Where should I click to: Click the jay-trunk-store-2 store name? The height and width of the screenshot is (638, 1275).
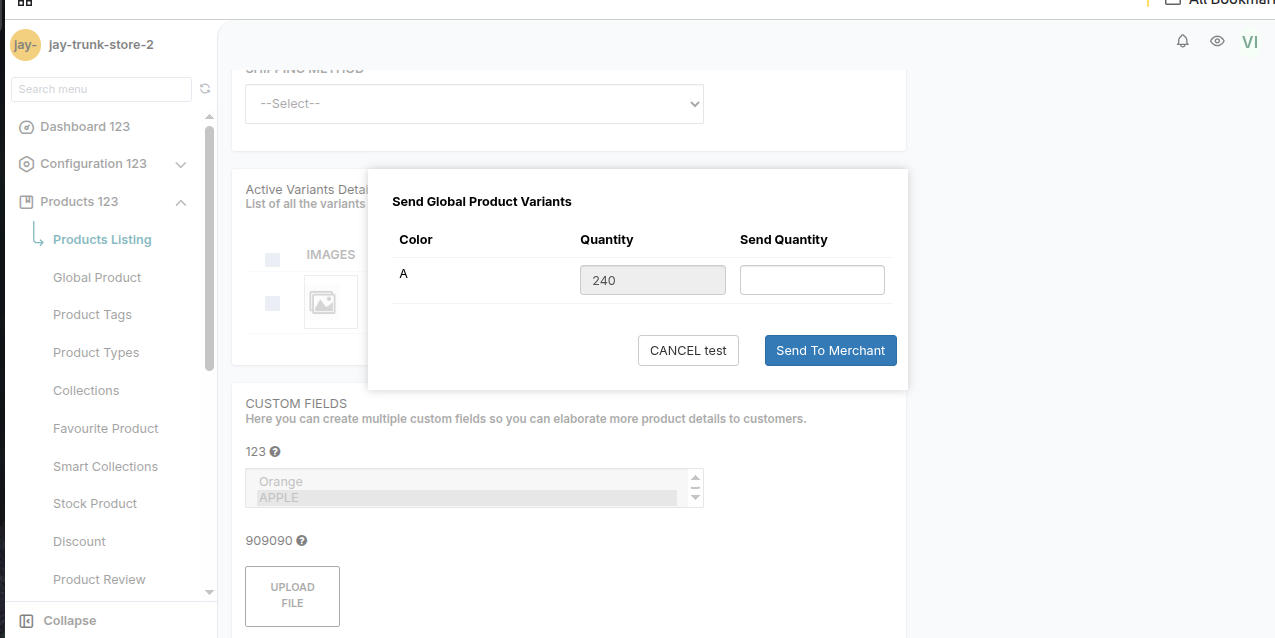[x=101, y=45]
